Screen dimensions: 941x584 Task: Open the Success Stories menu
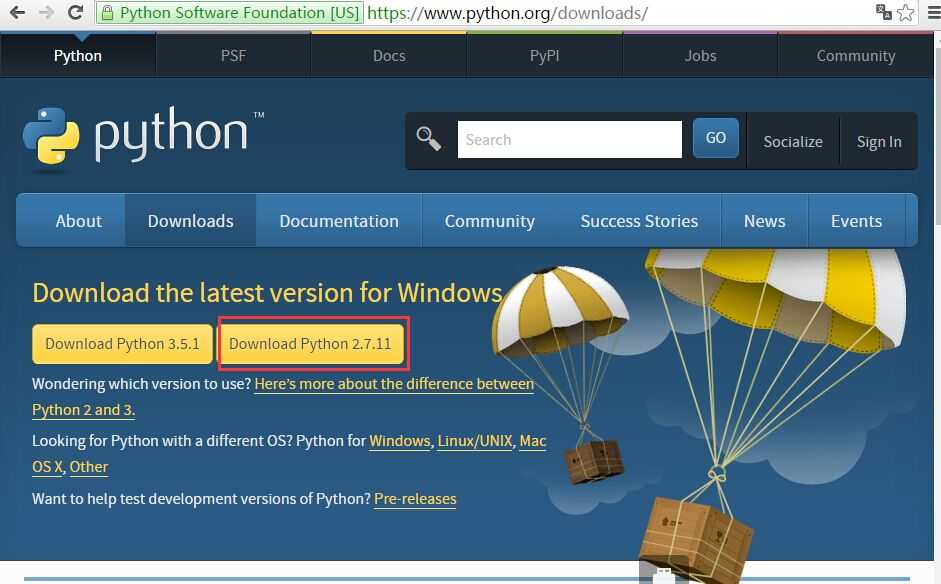(639, 221)
